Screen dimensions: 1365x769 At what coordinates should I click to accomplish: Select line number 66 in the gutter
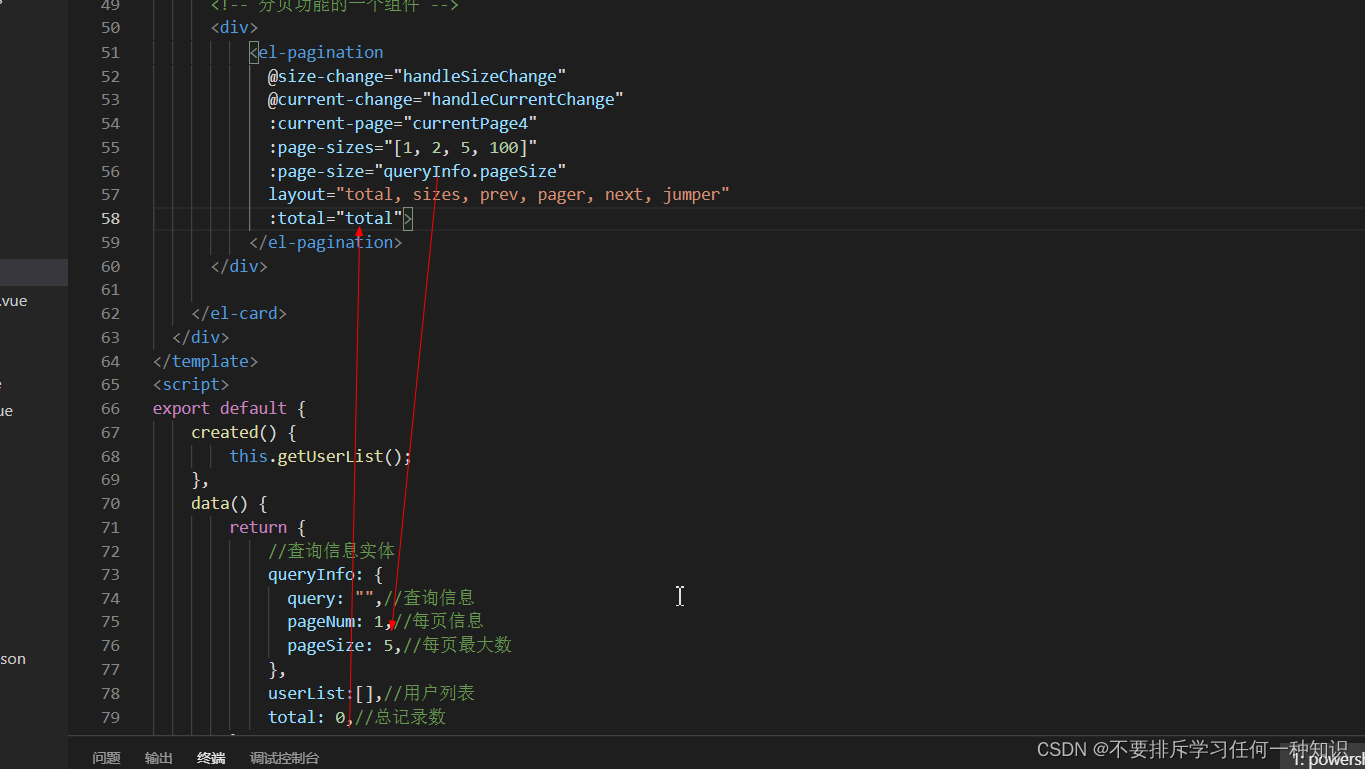110,408
